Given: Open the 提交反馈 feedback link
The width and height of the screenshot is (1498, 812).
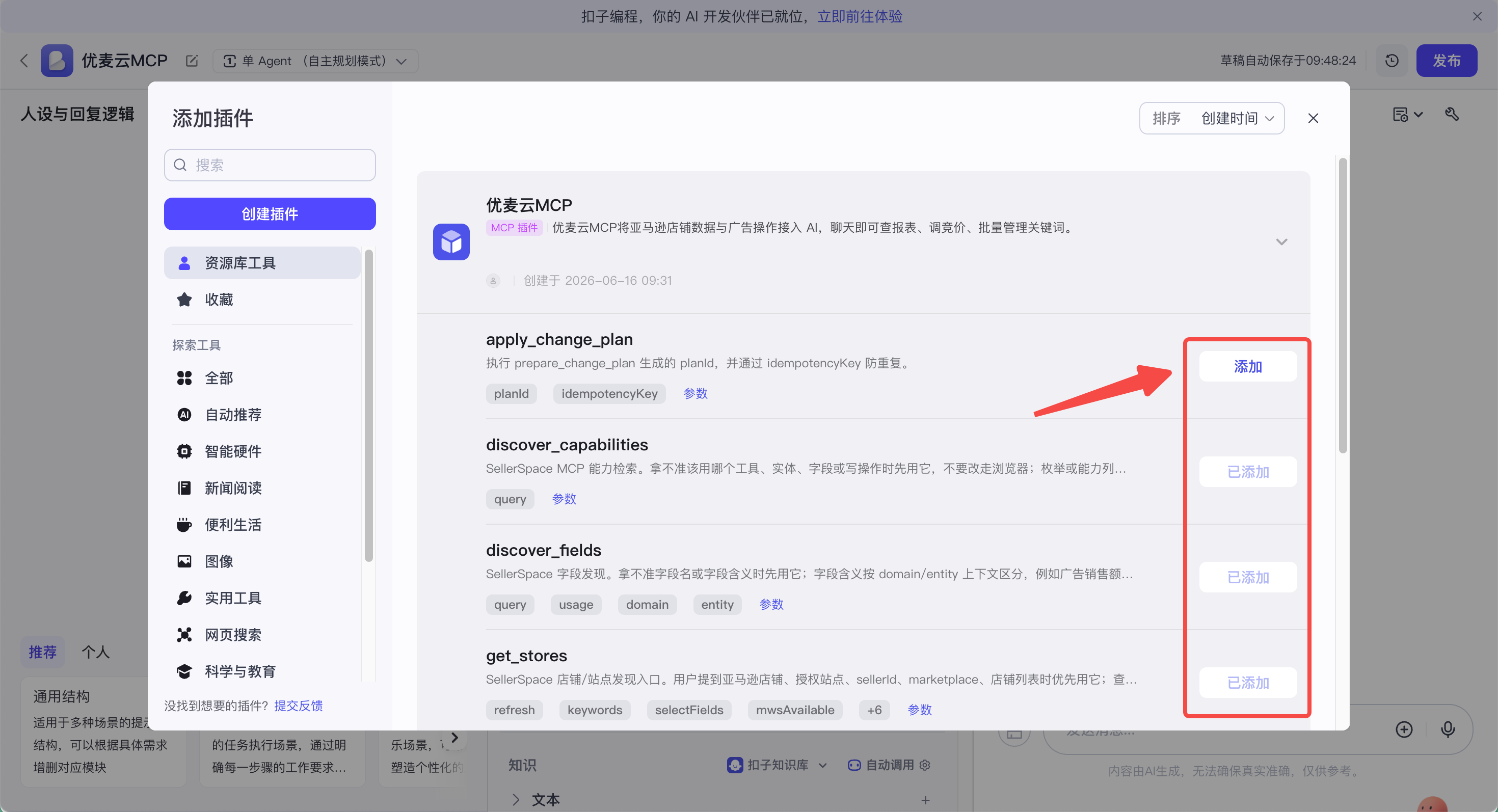Looking at the screenshot, I should coord(298,706).
